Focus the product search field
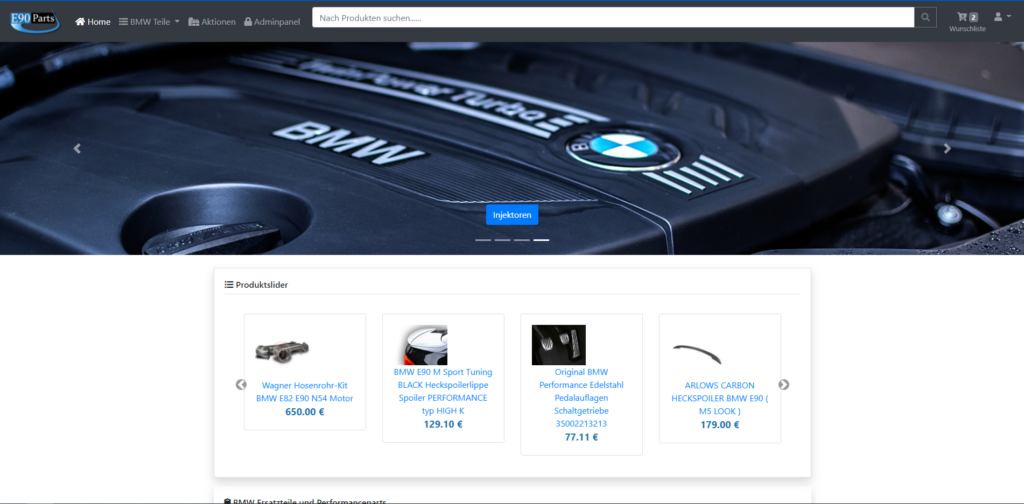 [613, 18]
